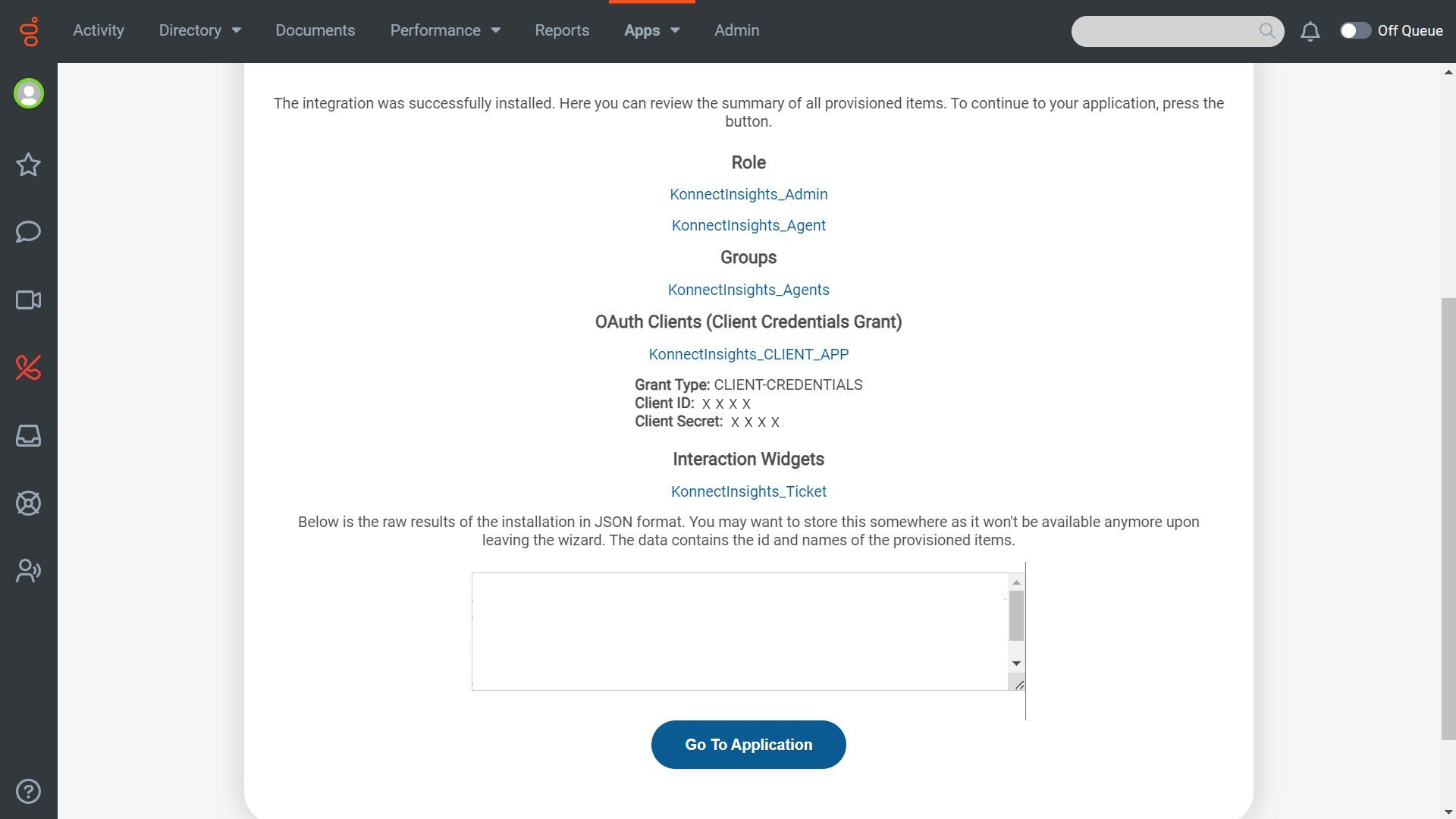Open the KonnectInsights_CLIENT_APP link

click(x=748, y=355)
